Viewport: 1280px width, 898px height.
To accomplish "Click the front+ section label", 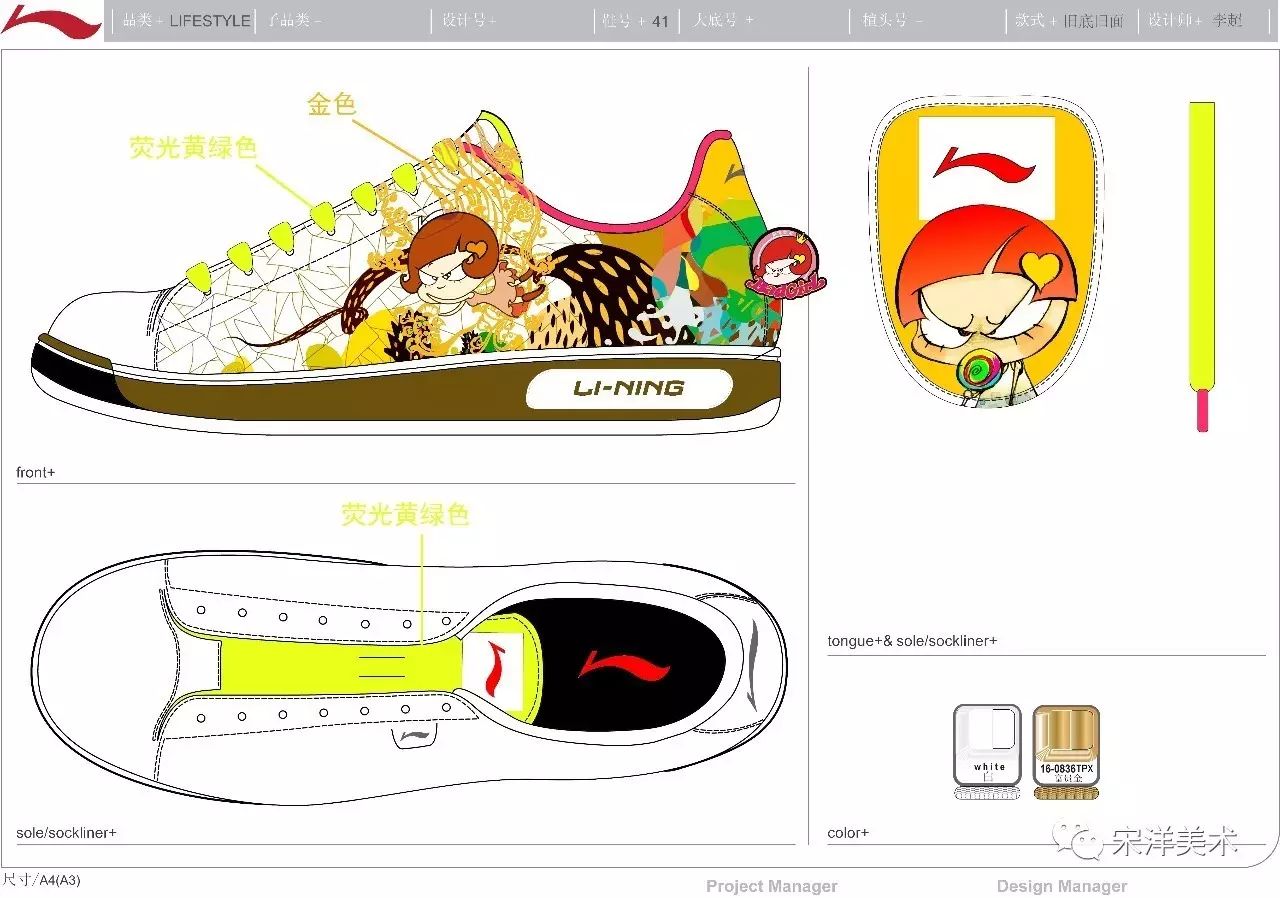I will click(x=36, y=472).
